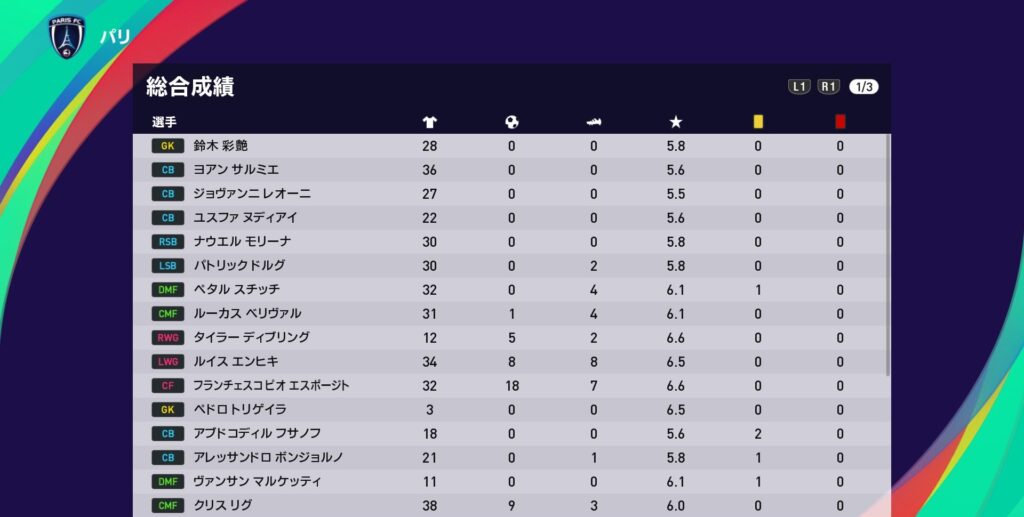Click the yellow card column icon

pos(758,121)
